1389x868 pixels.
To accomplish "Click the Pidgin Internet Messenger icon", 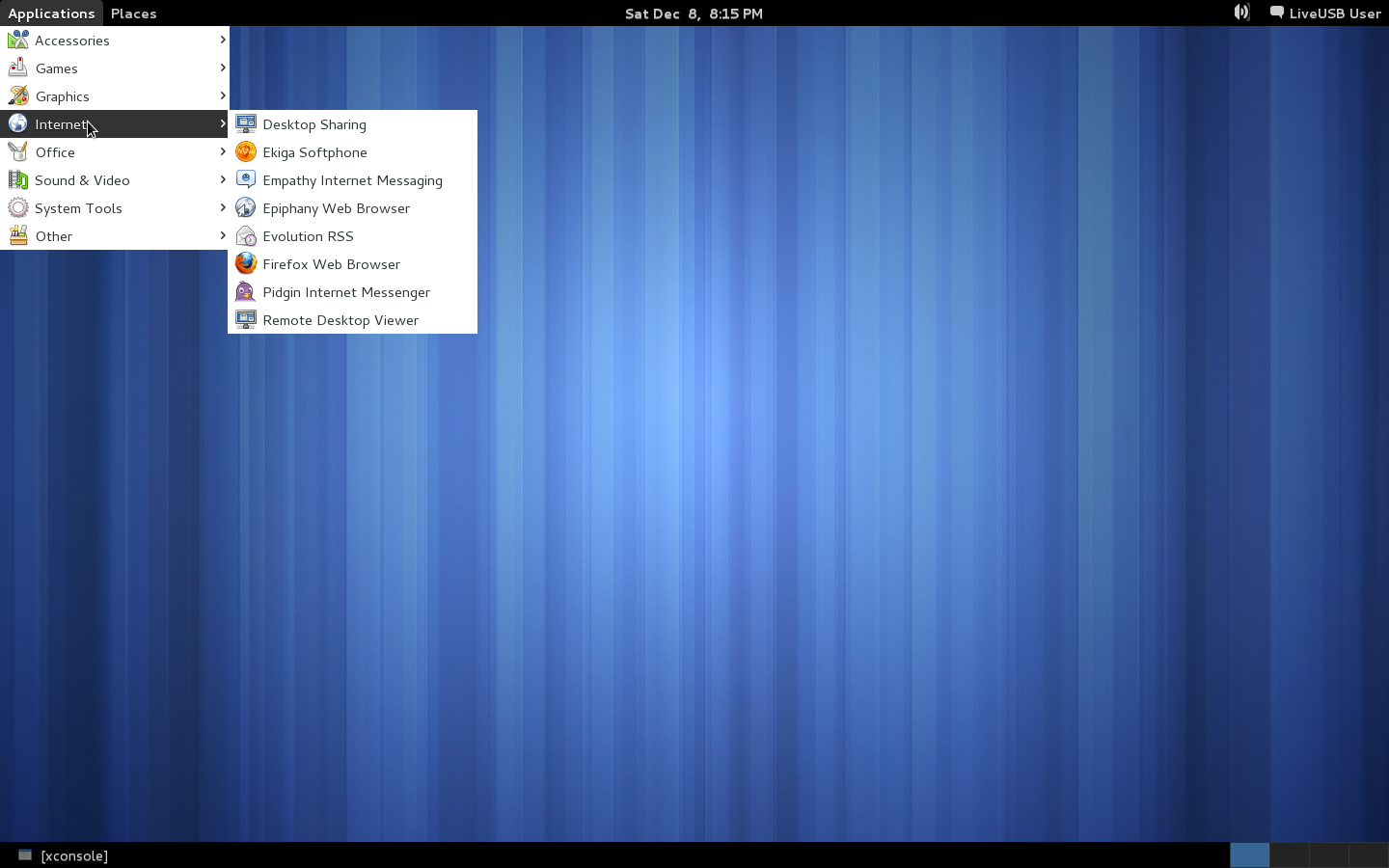I will click(x=246, y=291).
